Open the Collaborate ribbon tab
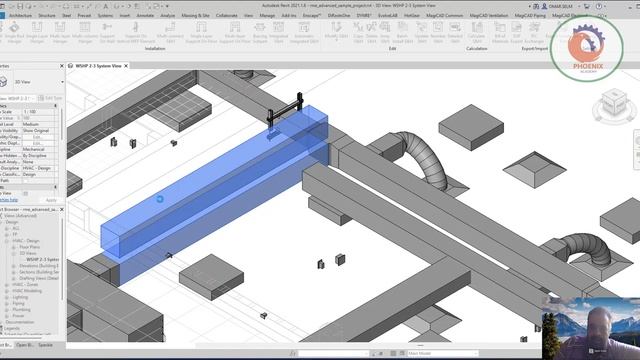This screenshot has width=640, height=360. coord(227,16)
